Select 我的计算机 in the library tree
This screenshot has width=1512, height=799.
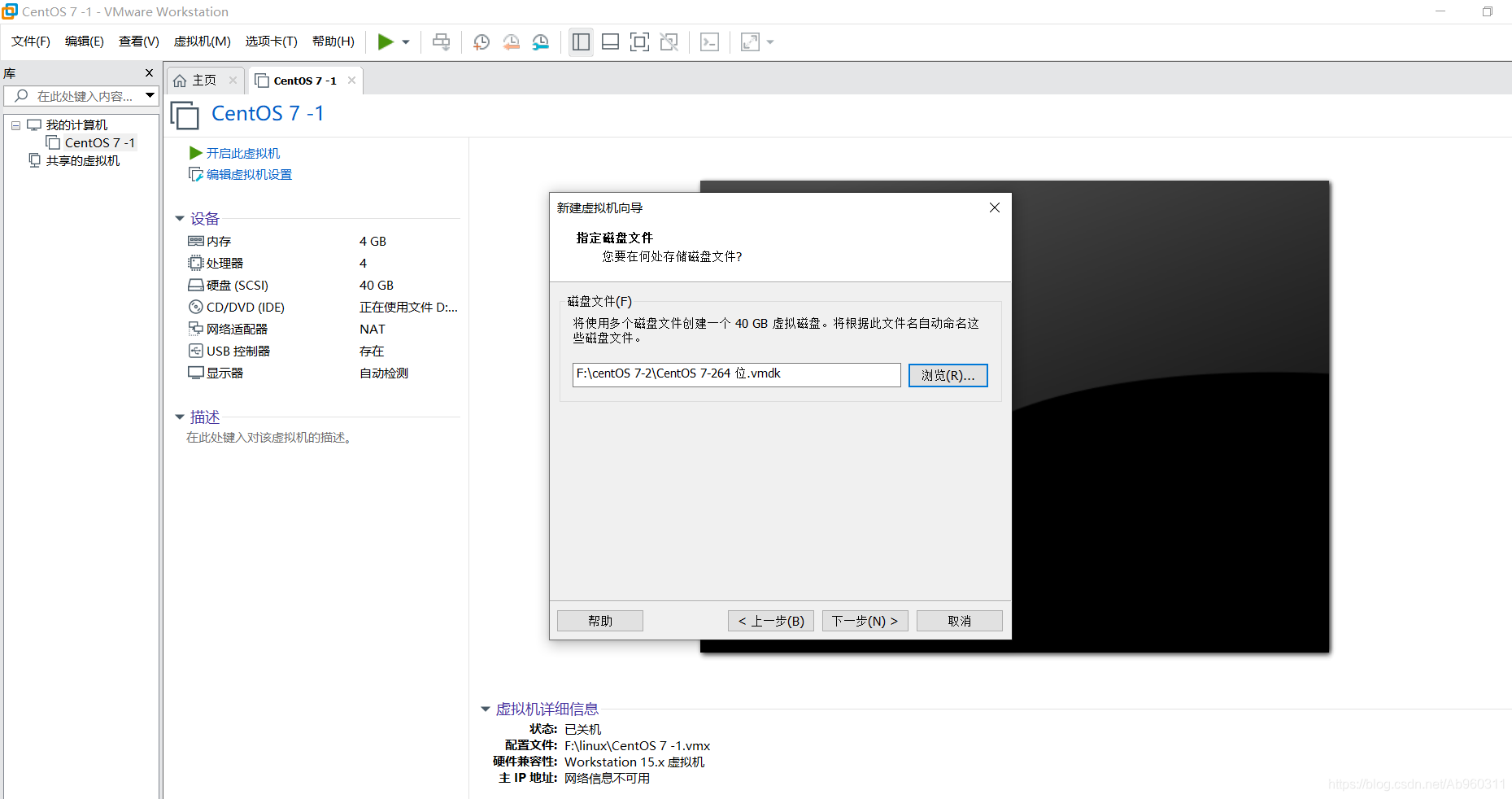[x=76, y=124]
